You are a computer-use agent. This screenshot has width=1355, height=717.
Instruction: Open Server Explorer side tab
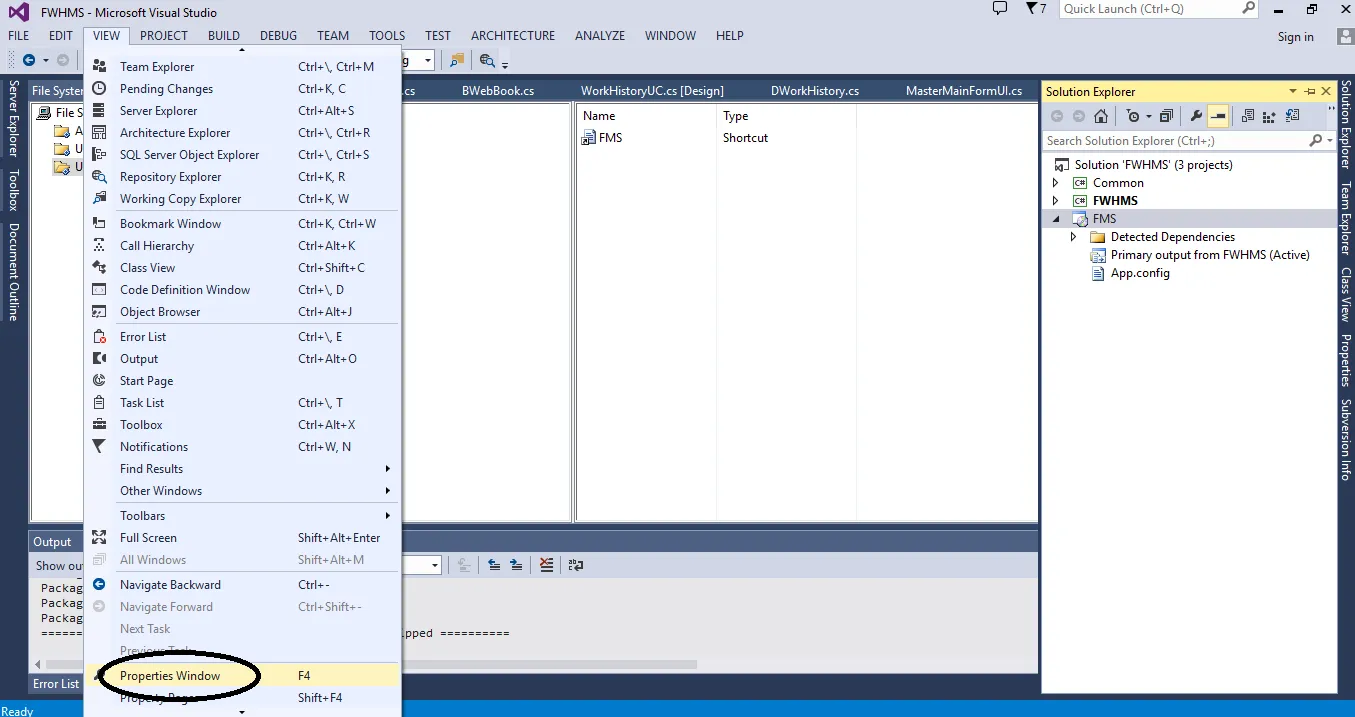(14, 119)
